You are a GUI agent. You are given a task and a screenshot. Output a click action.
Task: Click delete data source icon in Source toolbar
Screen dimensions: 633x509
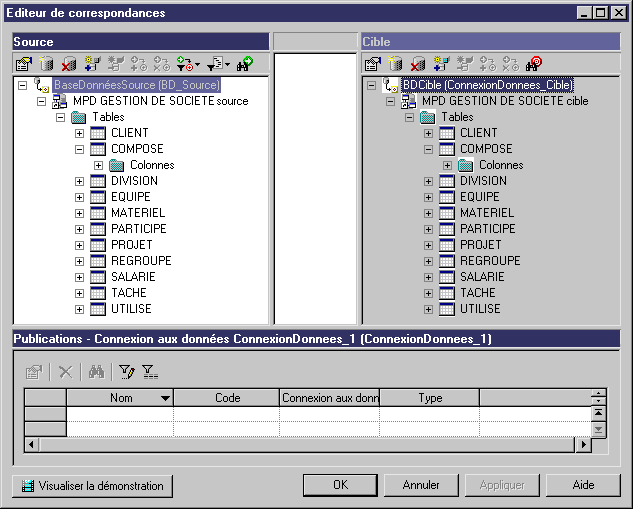pyautogui.click(x=69, y=64)
